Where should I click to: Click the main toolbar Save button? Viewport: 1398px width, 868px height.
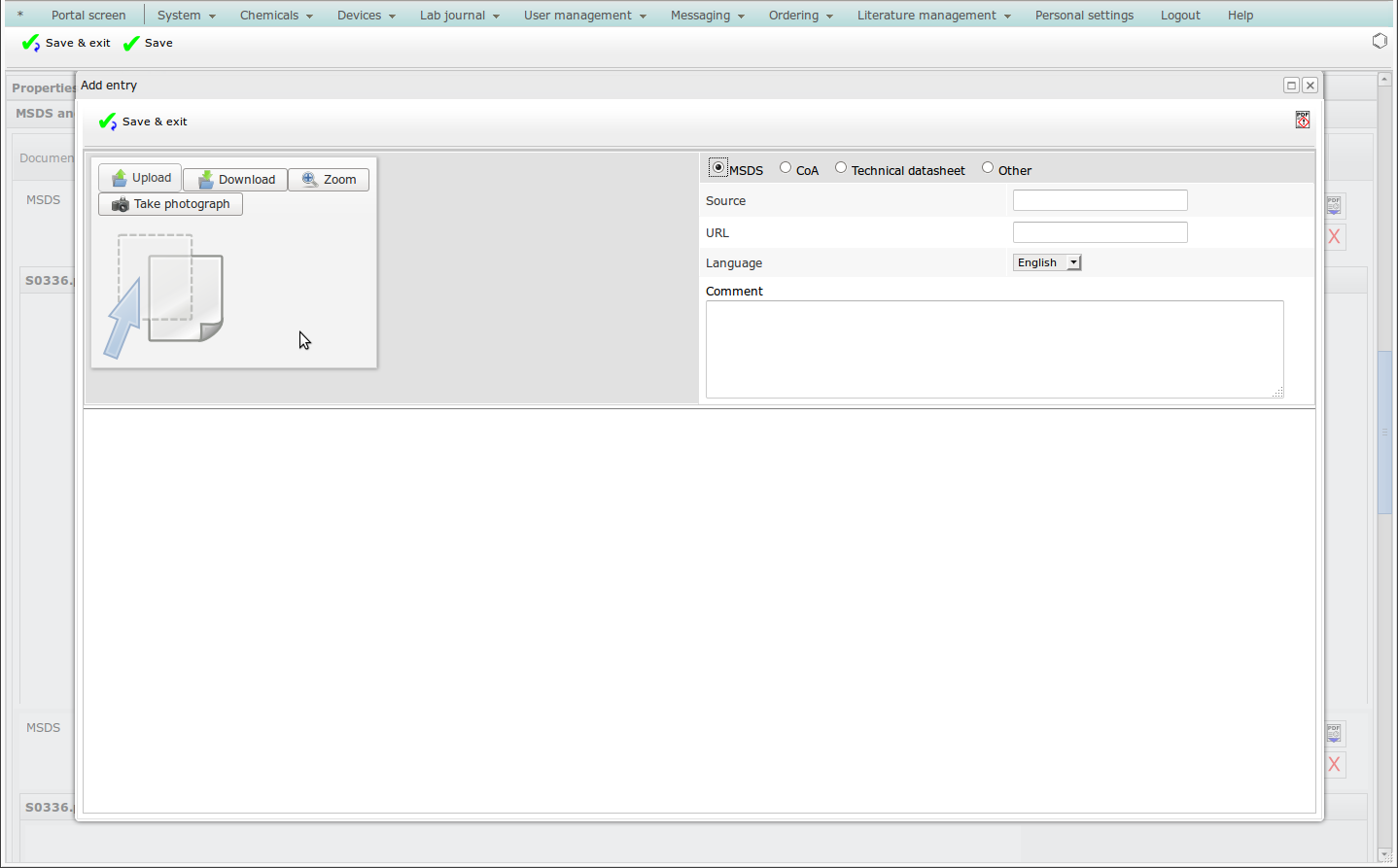[148, 43]
